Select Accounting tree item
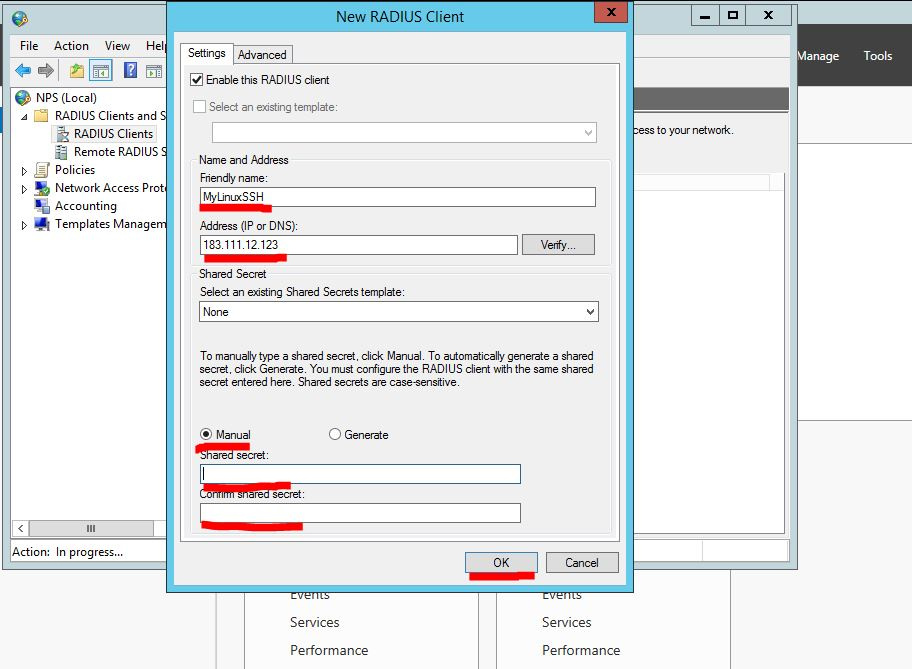 [86, 206]
